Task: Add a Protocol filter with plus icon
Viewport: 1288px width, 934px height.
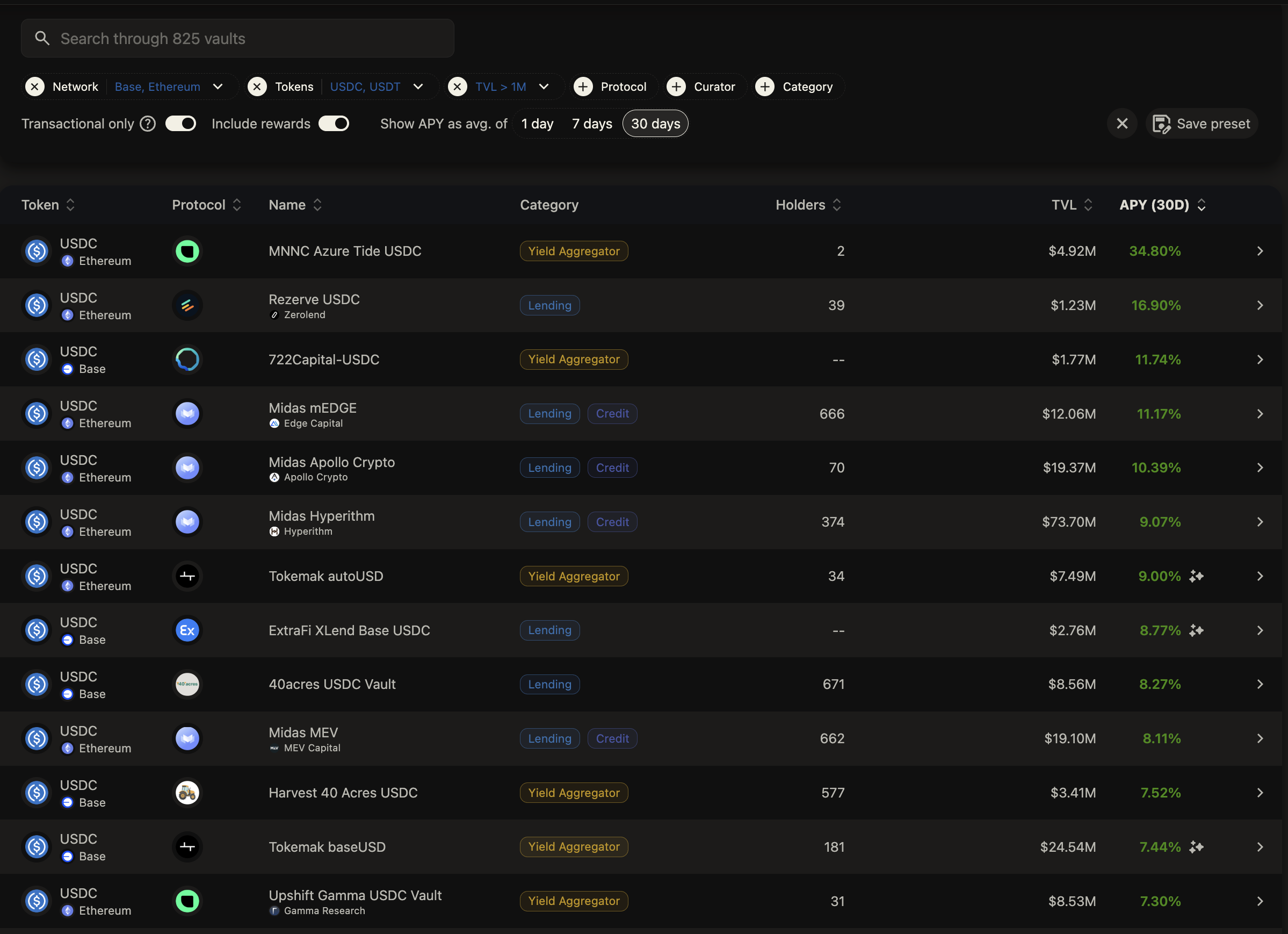Action: (583, 87)
